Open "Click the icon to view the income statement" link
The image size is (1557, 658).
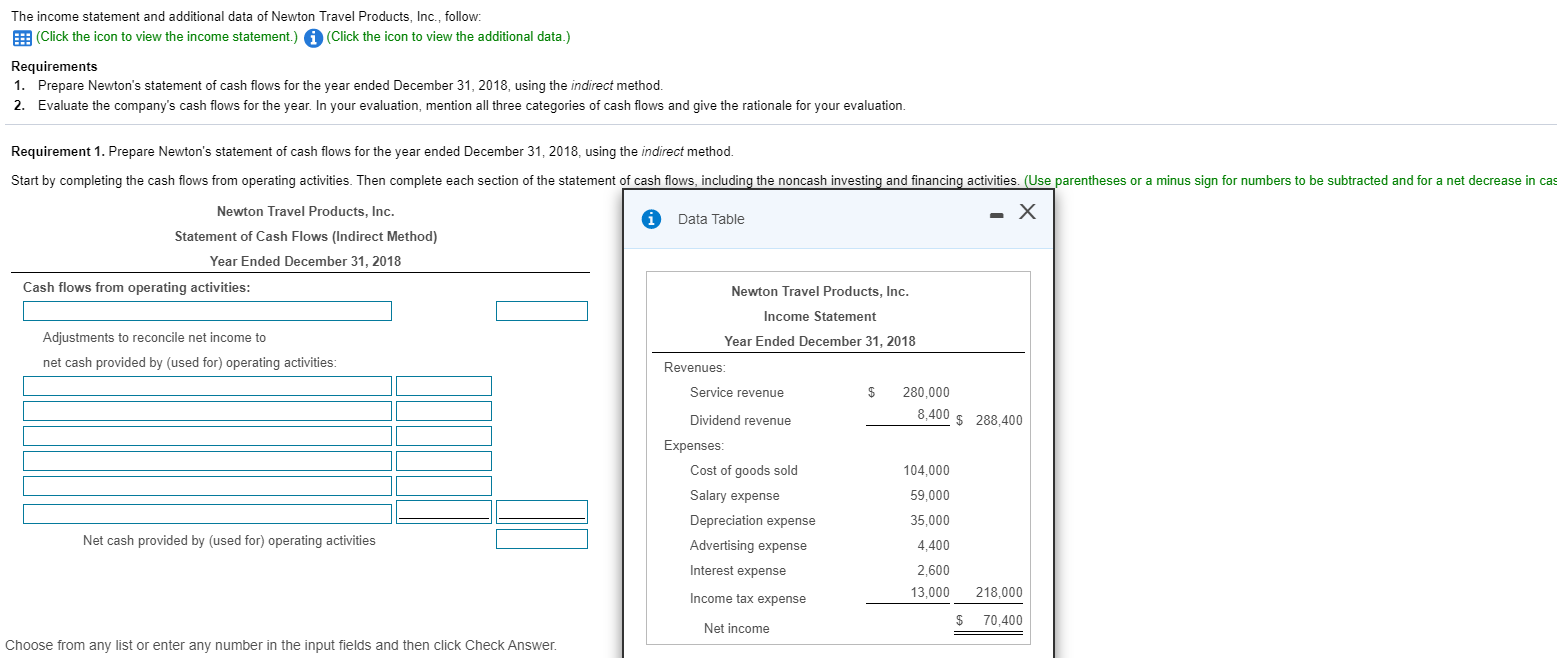coord(167,37)
